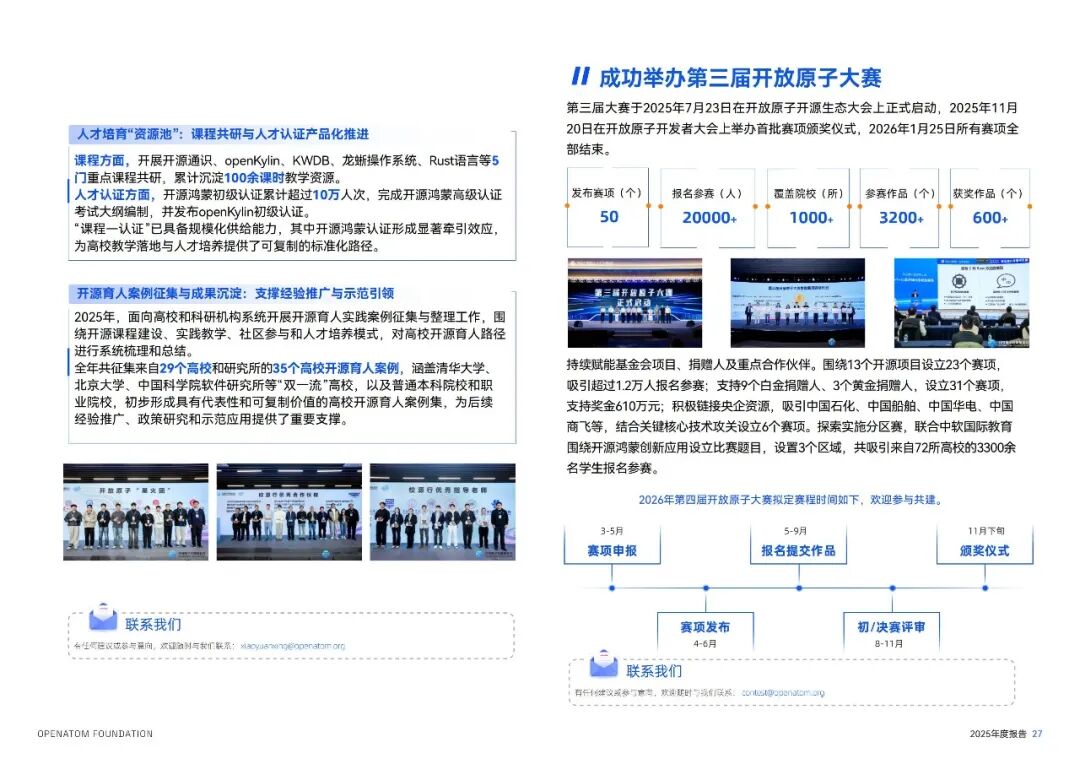Open the 校源行优秀合作伙伴 group photo
The width and height of the screenshot is (1080, 764).
click(x=289, y=511)
